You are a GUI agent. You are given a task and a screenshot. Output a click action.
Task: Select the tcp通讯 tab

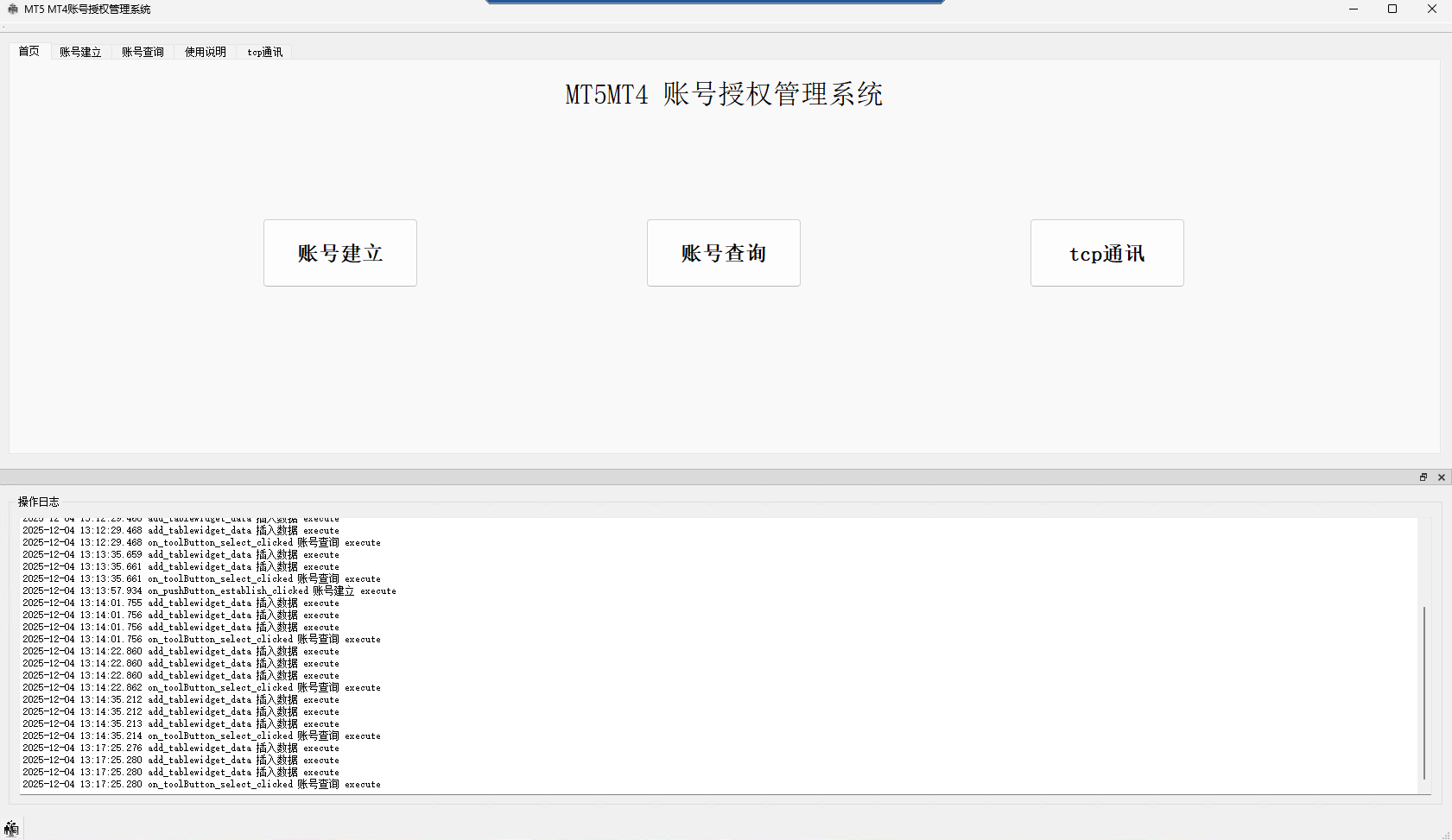click(264, 51)
